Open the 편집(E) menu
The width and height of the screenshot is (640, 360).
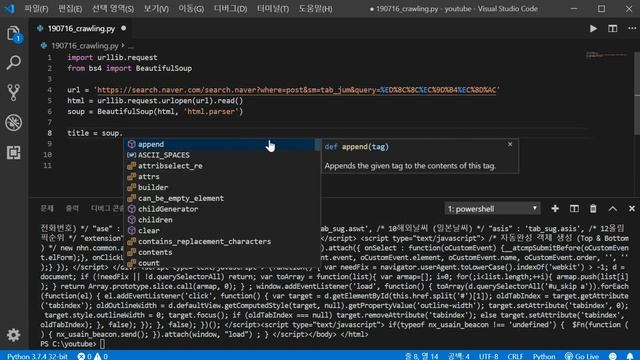click(x=70, y=9)
